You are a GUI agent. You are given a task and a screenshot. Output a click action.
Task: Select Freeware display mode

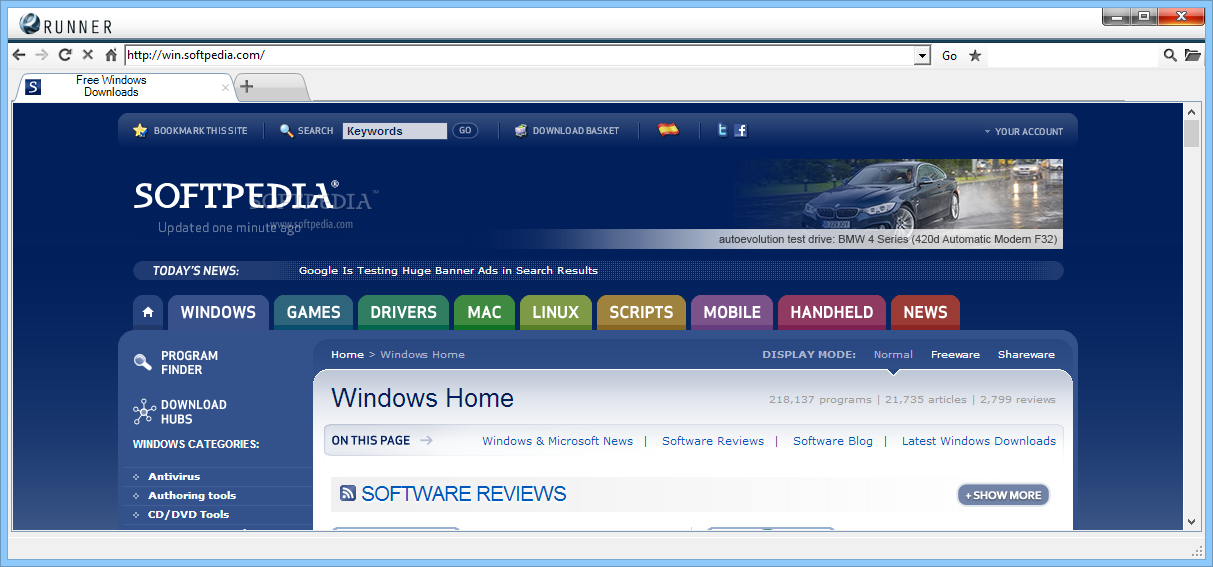pos(955,355)
